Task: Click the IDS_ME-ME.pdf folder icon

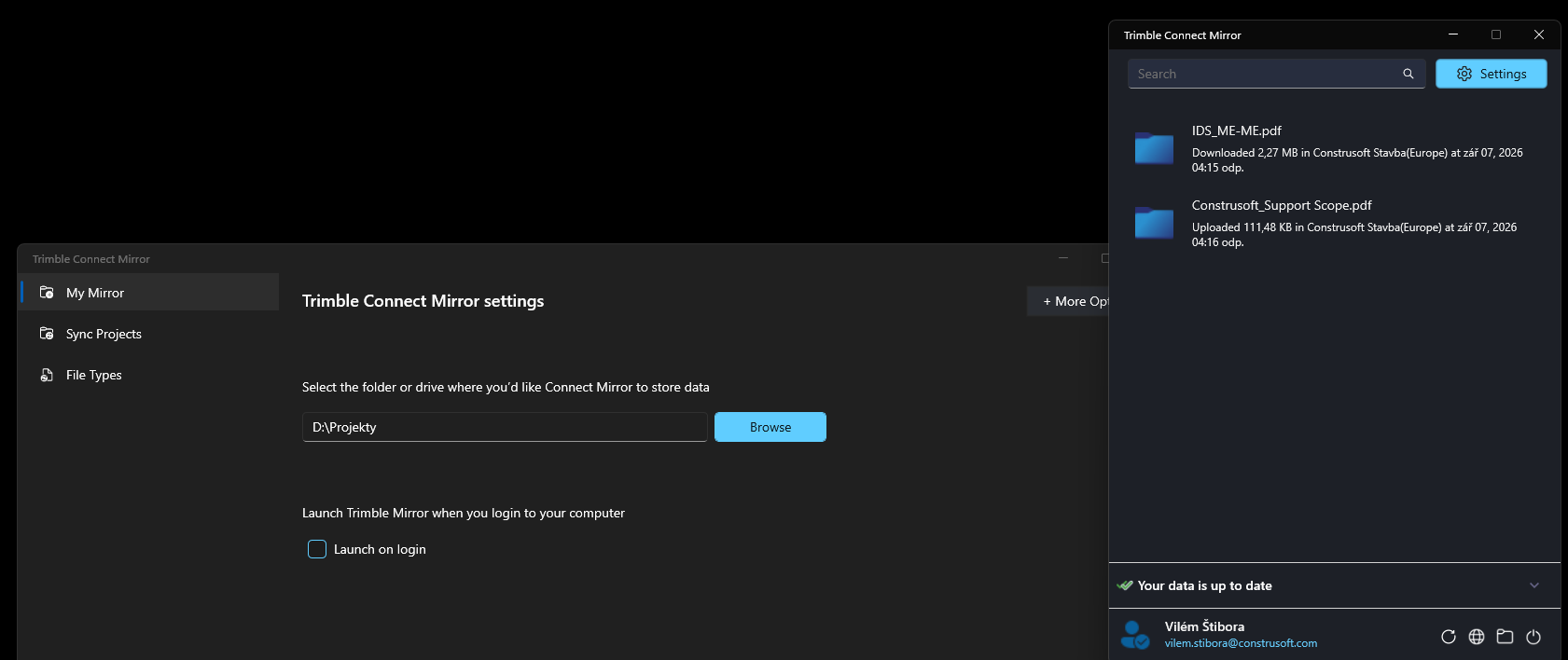Action: tap(1154, 148)
